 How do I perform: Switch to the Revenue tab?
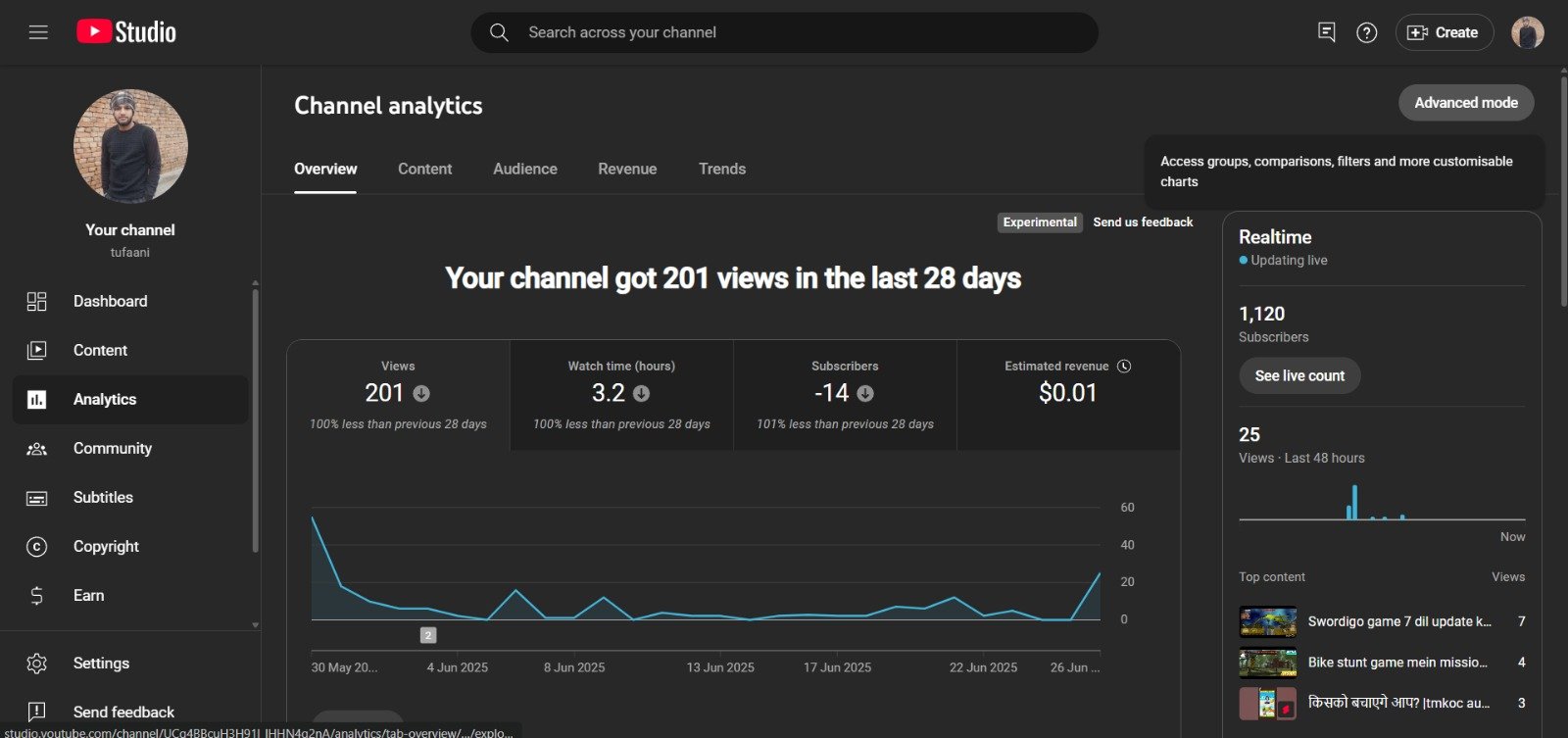pyautogui.click(x=627, y=169)
